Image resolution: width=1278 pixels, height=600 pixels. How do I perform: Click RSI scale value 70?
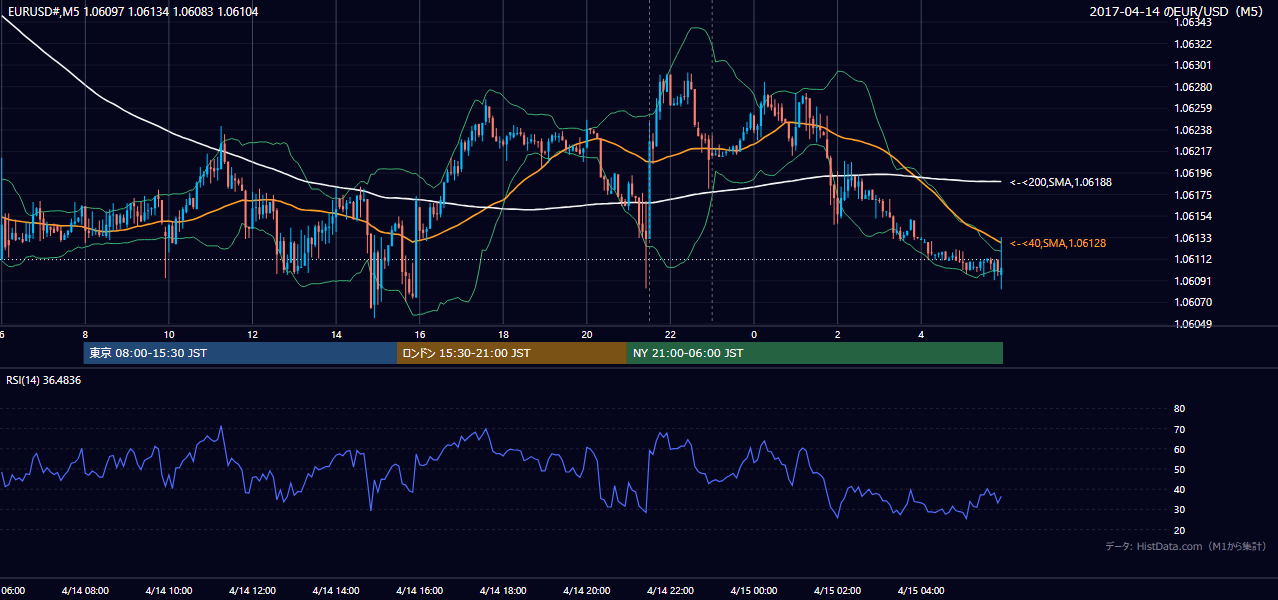pos(1179,430)
